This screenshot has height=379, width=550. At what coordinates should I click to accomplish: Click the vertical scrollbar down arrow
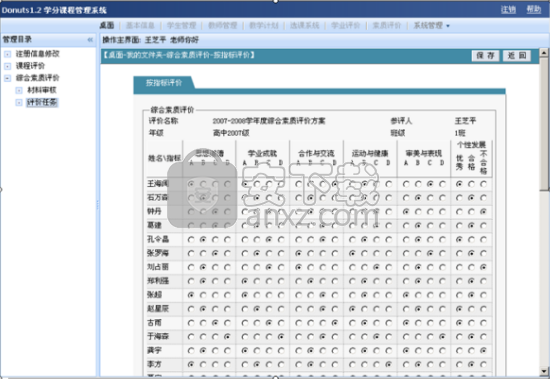click(x=544, y=371)
